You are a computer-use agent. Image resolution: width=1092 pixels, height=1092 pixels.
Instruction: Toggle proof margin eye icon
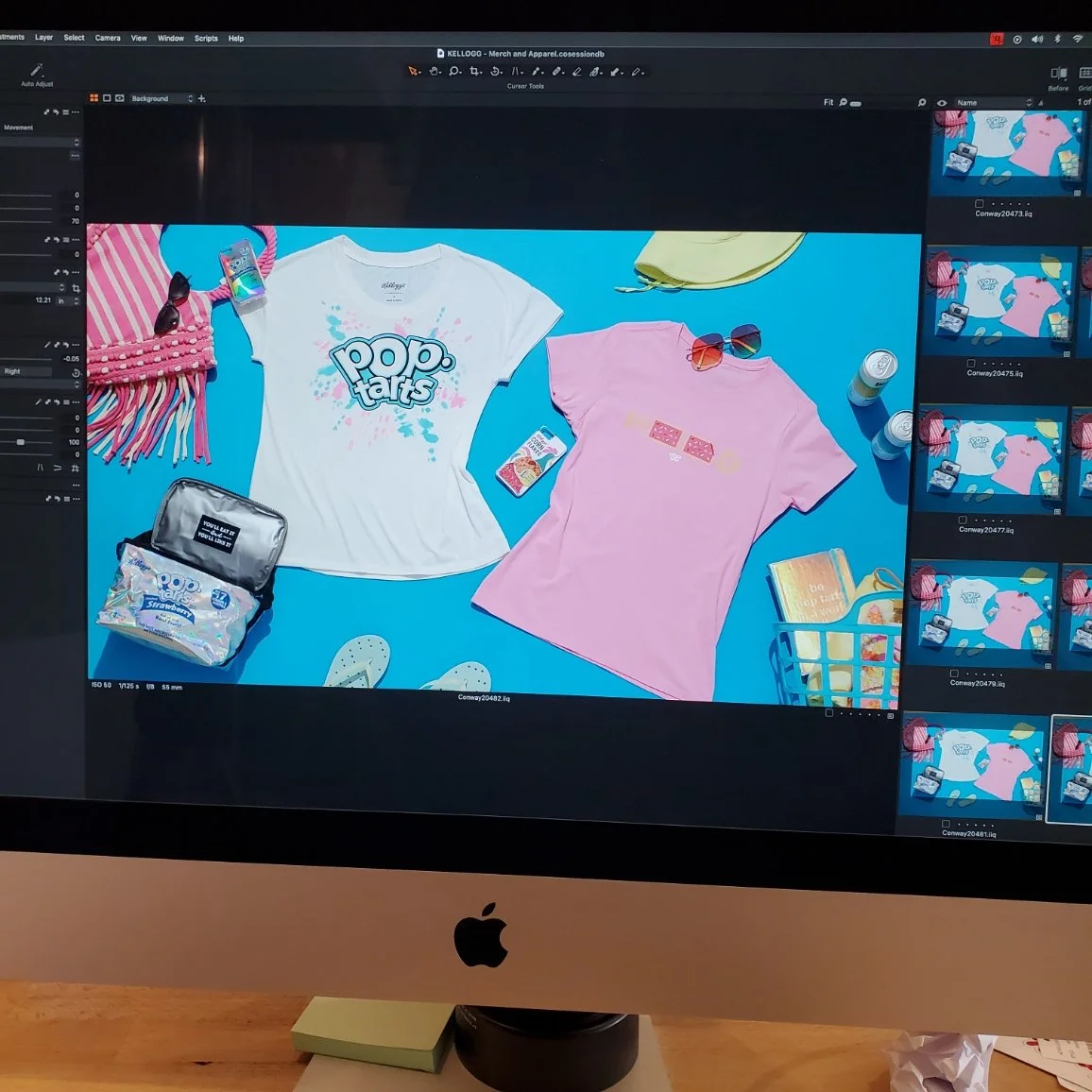[x=119, y=98]
